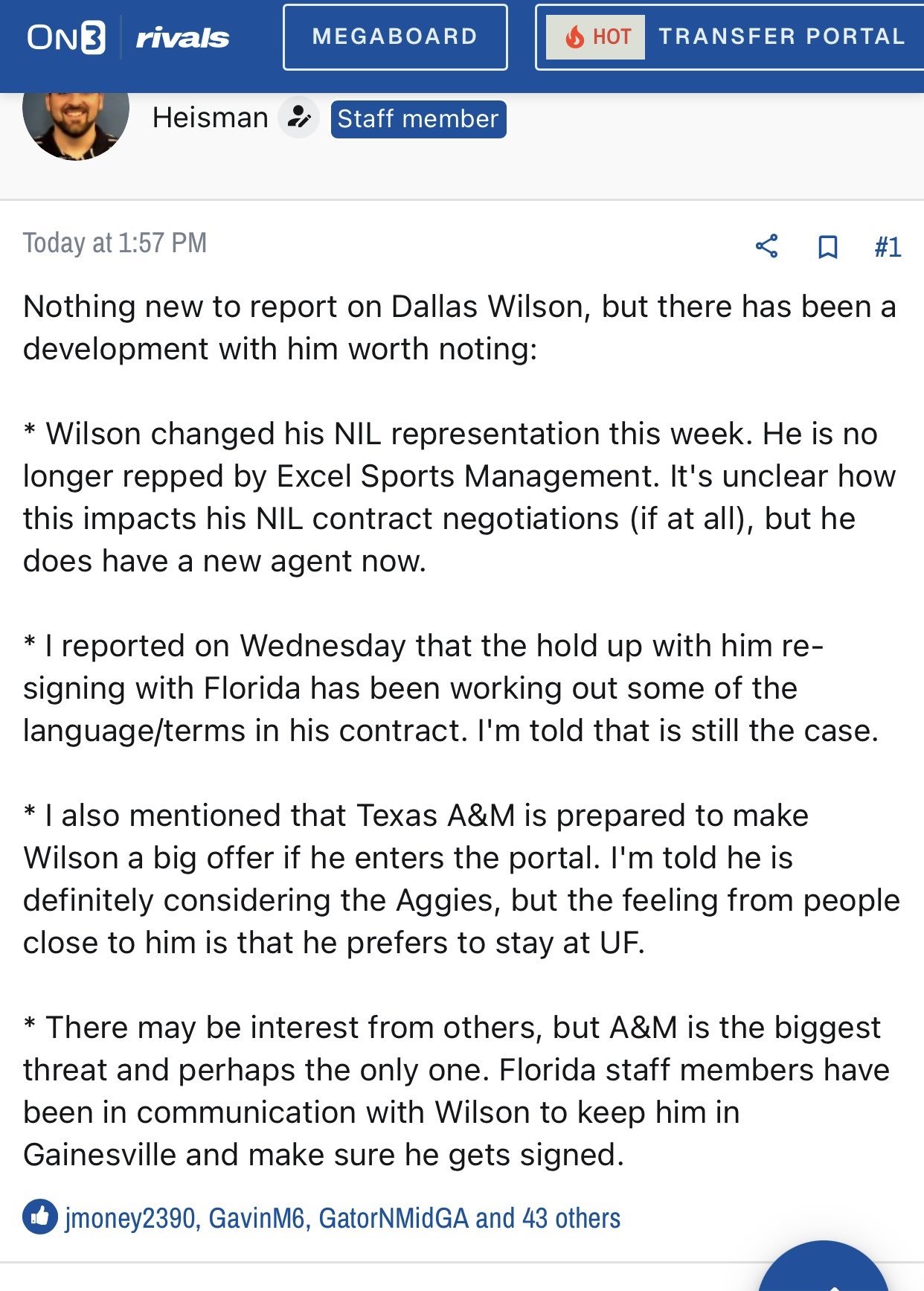The height and width of the screenshot is (1291, 924).
Task: Open jmoney2390's profile
Action: coord(131,1218)
